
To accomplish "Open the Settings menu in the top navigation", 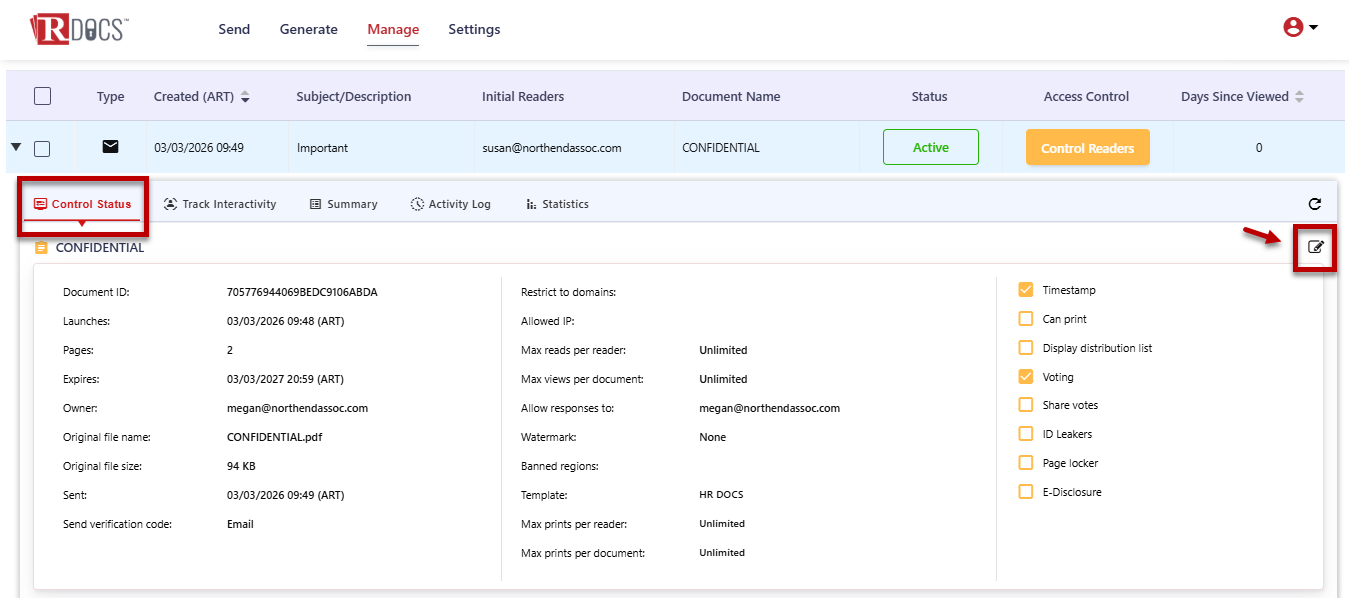I will [x=474, y=29].
